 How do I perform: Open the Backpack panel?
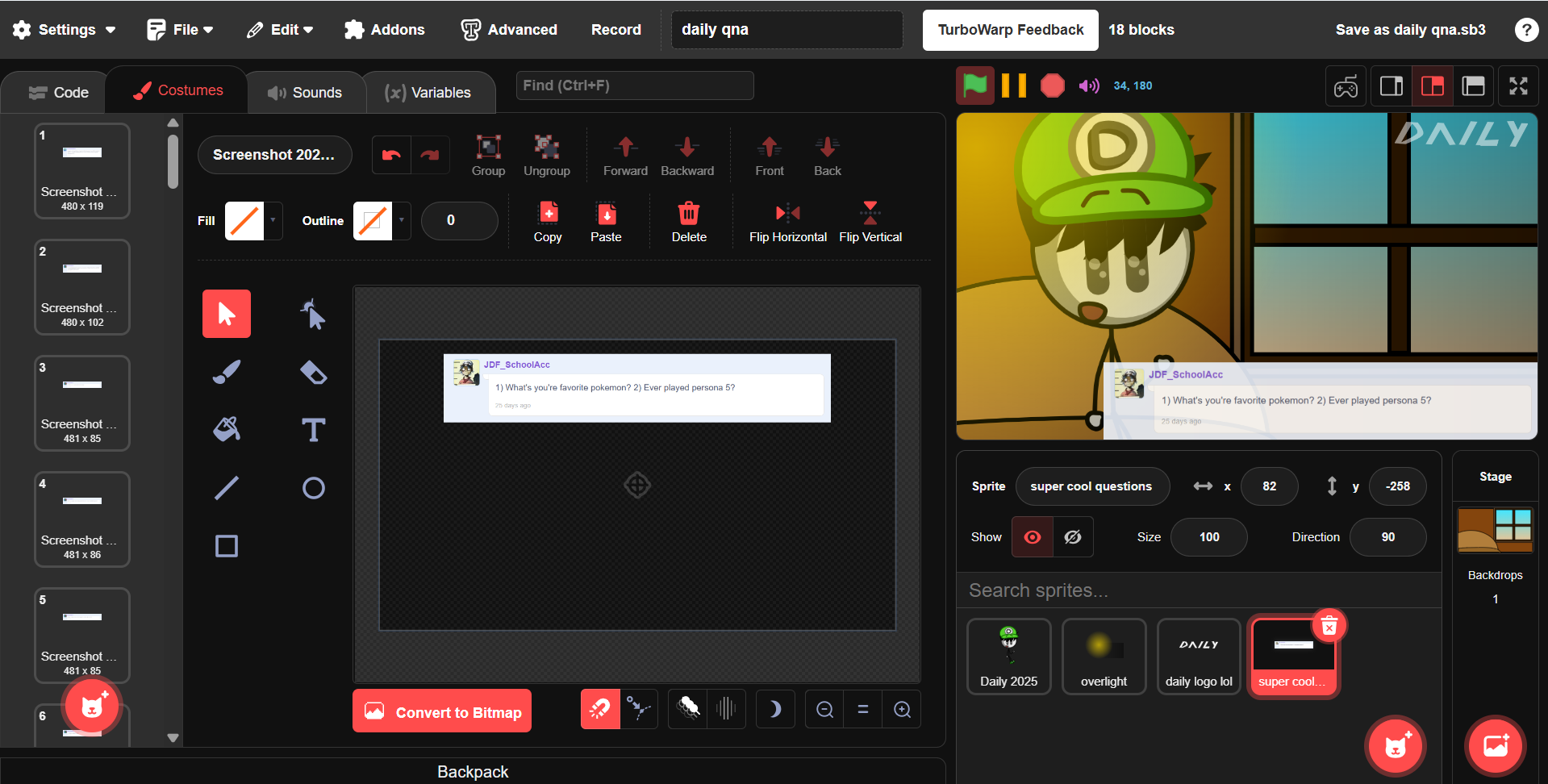(473, 771)
